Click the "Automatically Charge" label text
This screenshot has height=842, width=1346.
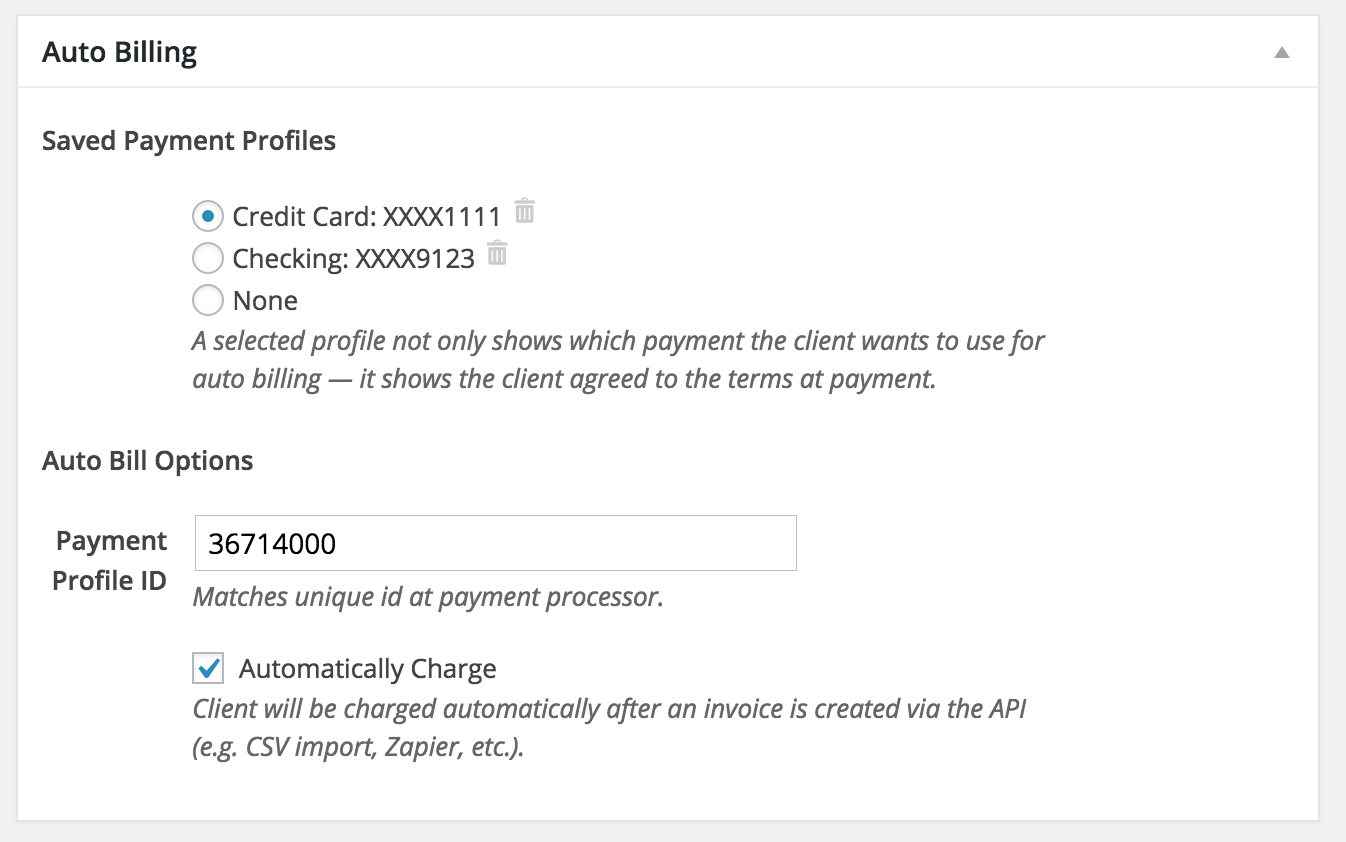[x=367, y=669]
